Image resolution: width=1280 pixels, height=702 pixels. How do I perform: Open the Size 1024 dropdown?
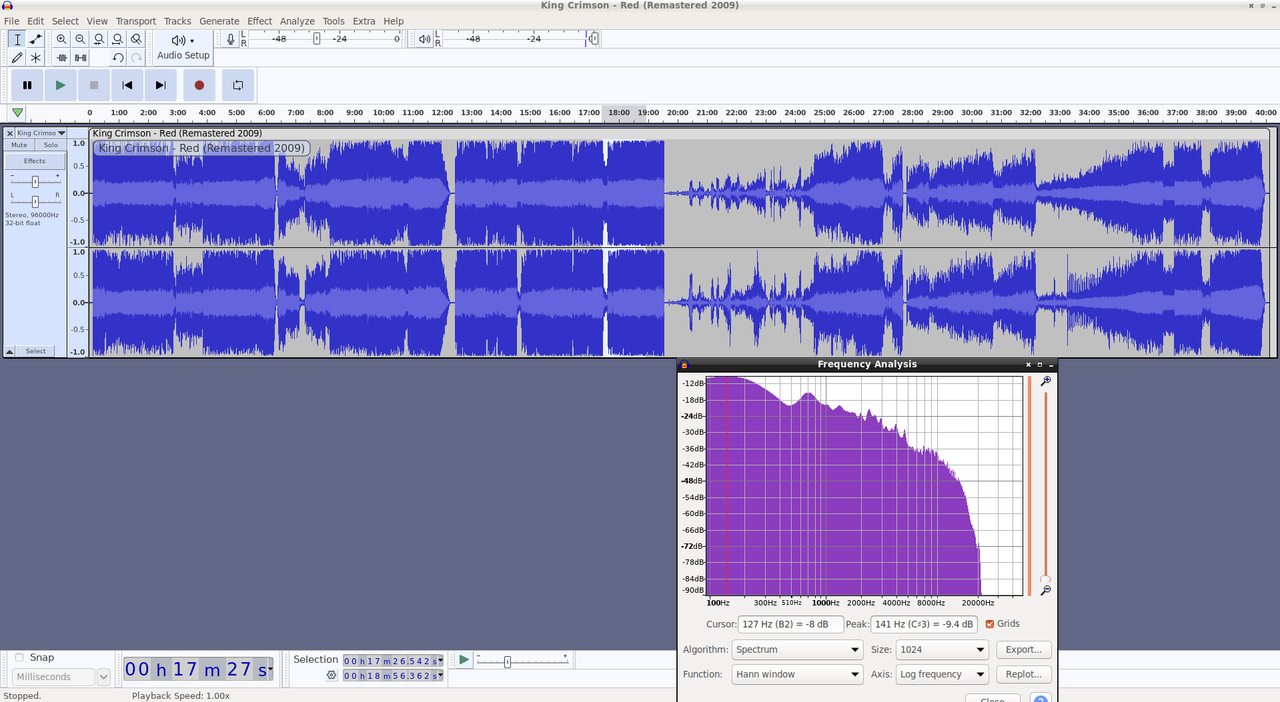tap(942, 649)
